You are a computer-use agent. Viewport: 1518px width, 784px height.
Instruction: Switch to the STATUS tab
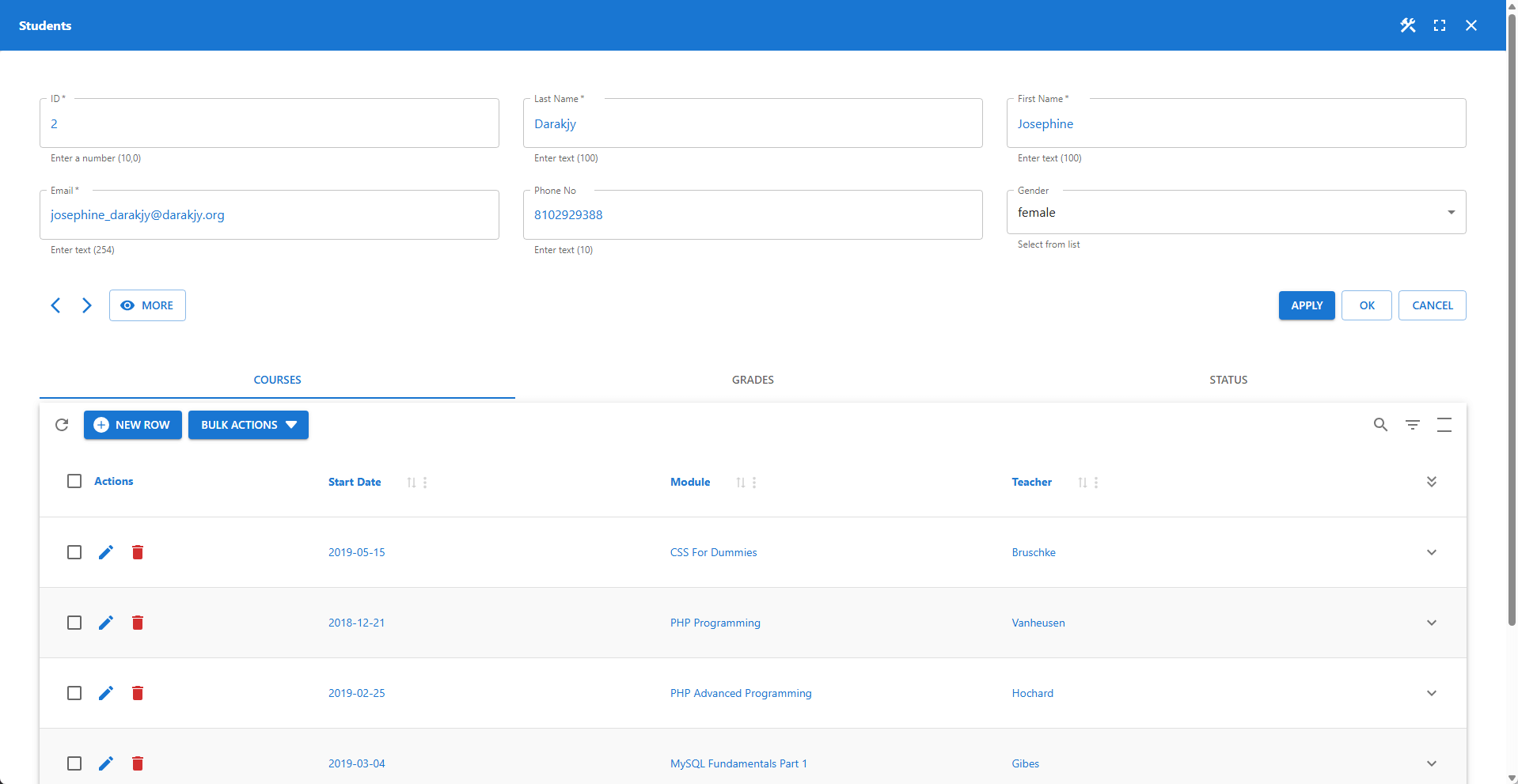pyautogui.click(x=1228, y=380)
